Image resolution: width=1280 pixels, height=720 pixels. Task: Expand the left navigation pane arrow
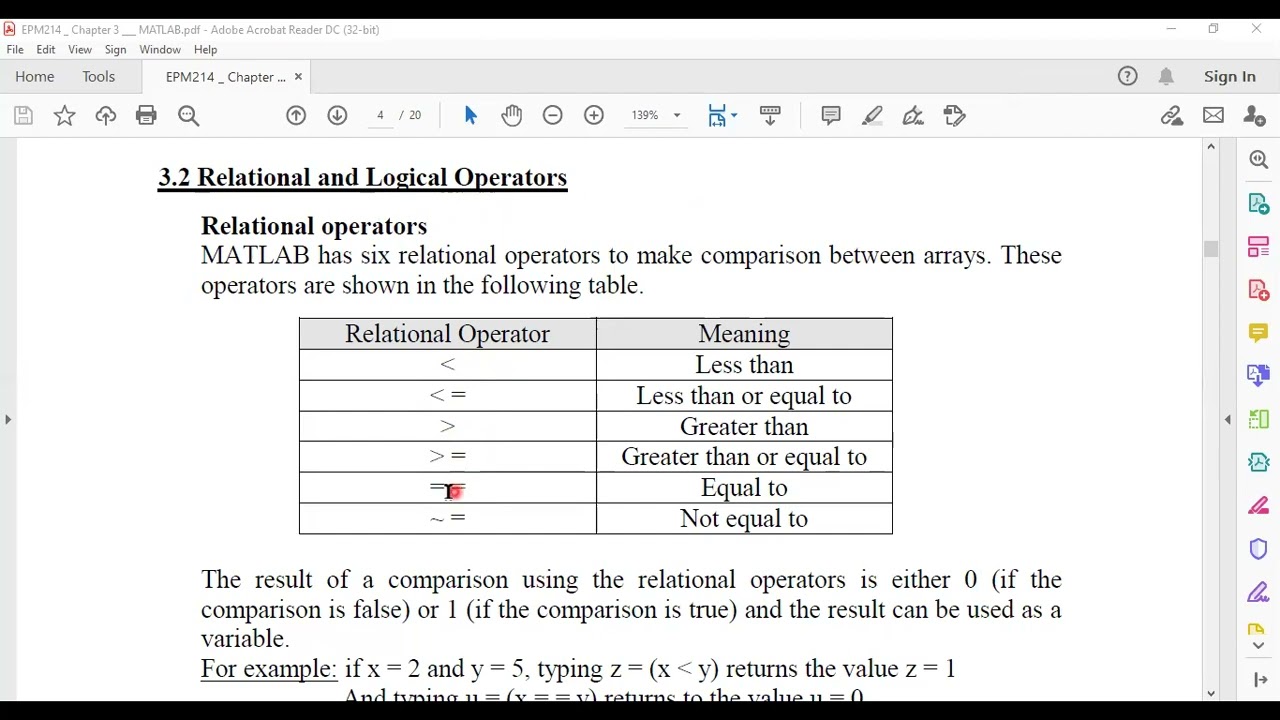[x=8, y=419]
